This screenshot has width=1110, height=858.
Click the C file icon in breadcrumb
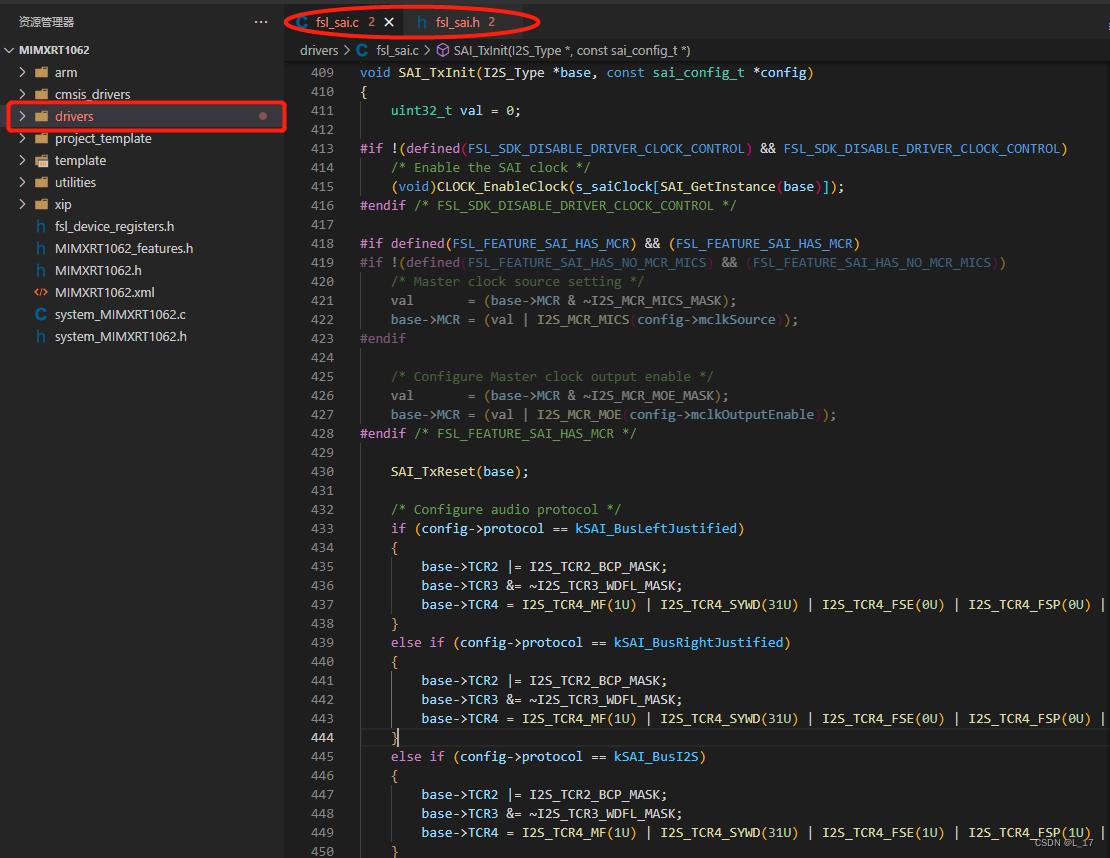click(x=362, y=50)
